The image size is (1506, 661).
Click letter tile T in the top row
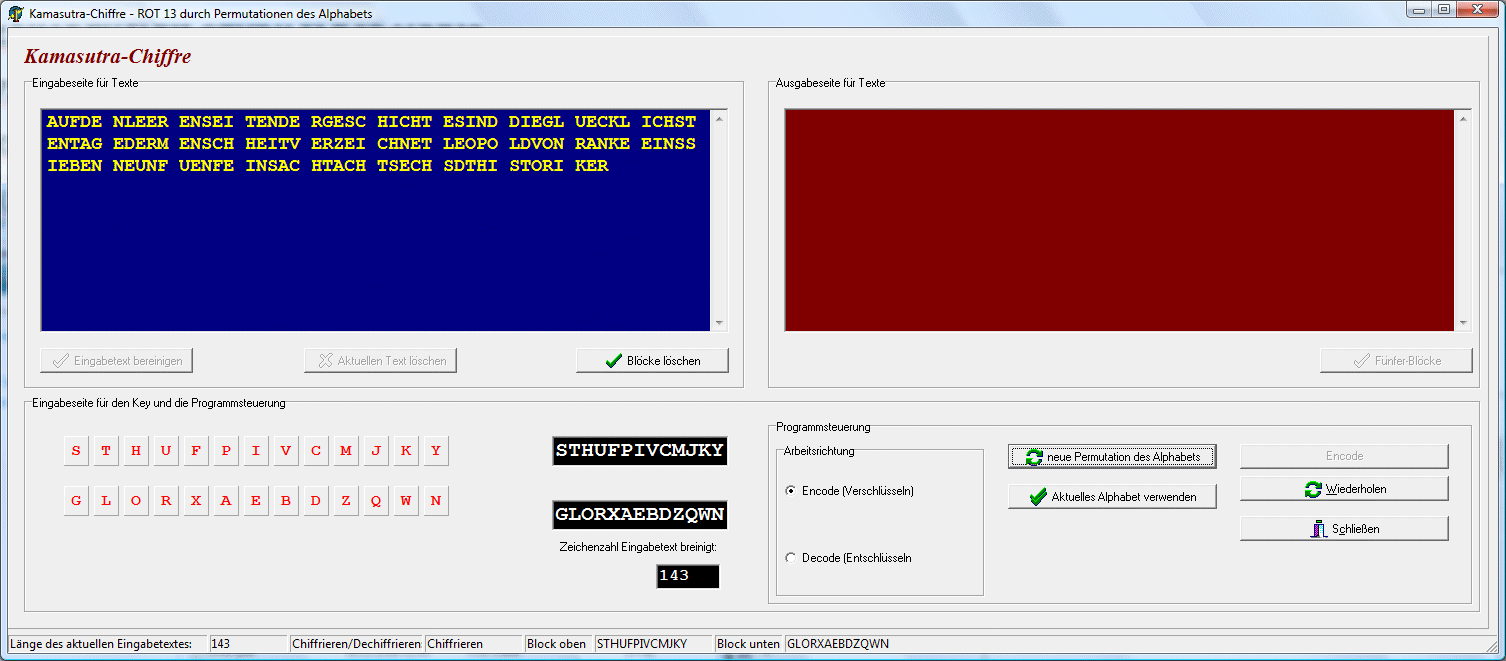106,451
